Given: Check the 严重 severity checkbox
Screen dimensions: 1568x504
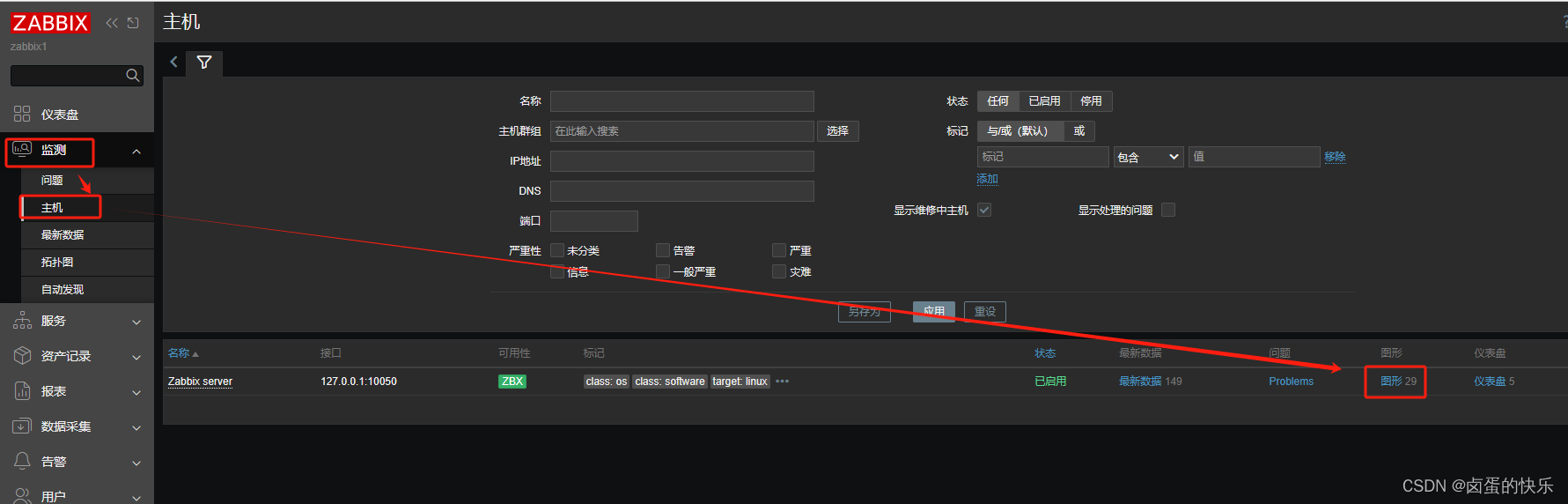Looking at the screenshot, I should [779, 250].
